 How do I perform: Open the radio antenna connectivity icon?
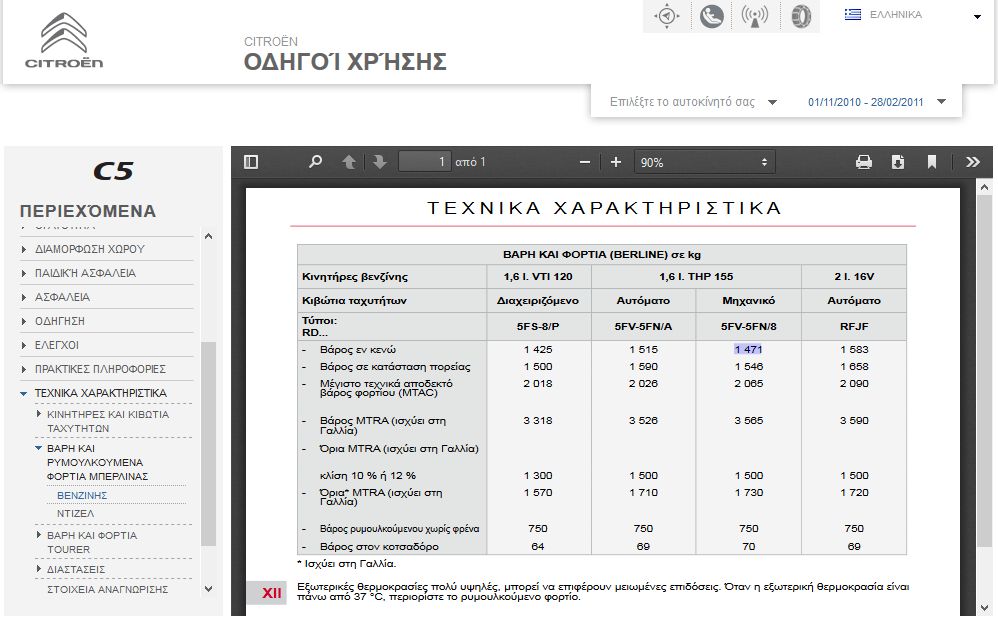(754, 16)
